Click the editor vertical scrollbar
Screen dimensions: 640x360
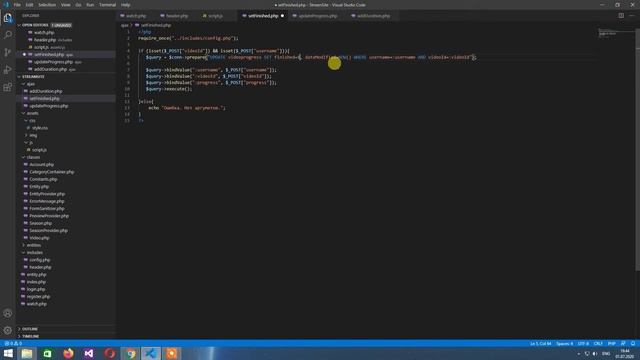tap(638, 149)
